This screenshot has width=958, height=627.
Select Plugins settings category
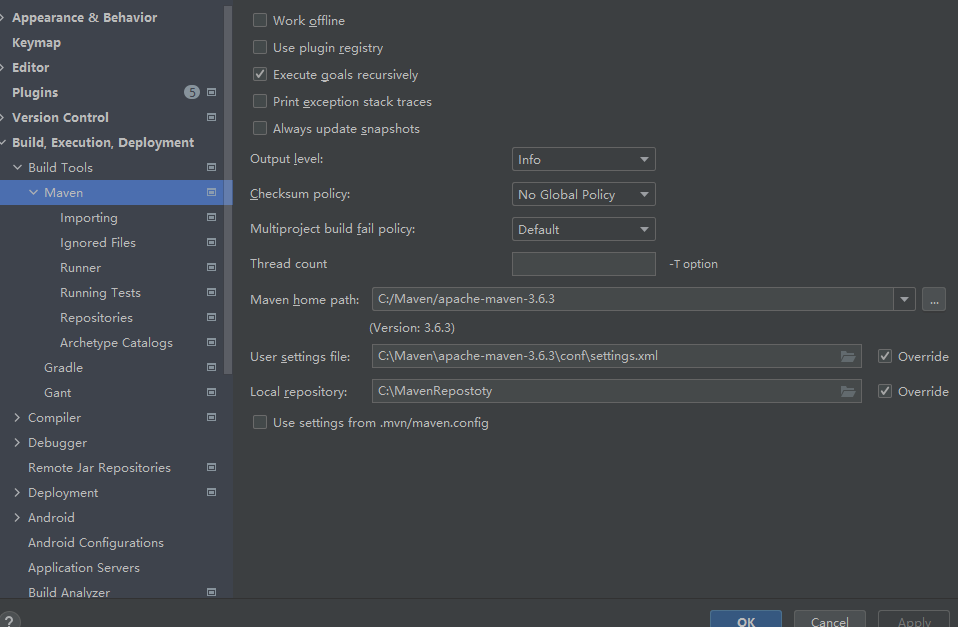click(x=35, y=92)
